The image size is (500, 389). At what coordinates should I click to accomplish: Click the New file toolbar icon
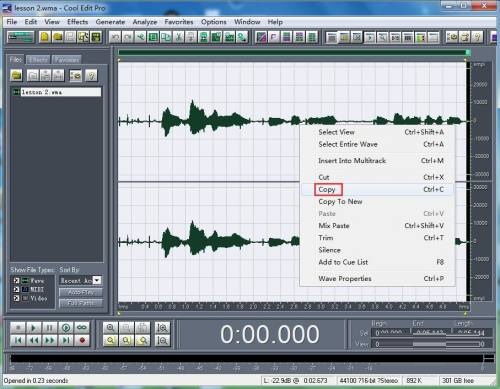pyautogui.click(x=44, y=37)
